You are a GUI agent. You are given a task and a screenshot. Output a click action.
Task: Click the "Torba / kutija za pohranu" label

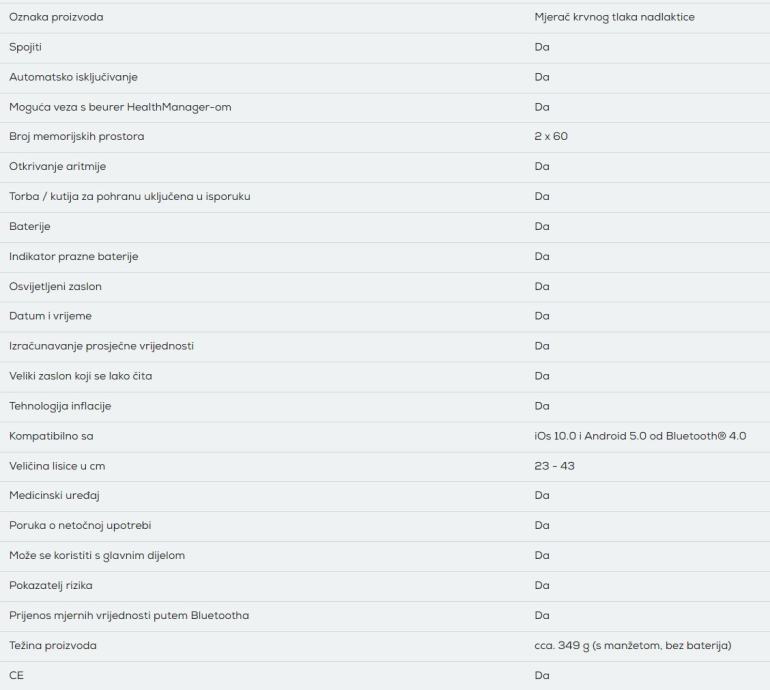click(130, 197)
